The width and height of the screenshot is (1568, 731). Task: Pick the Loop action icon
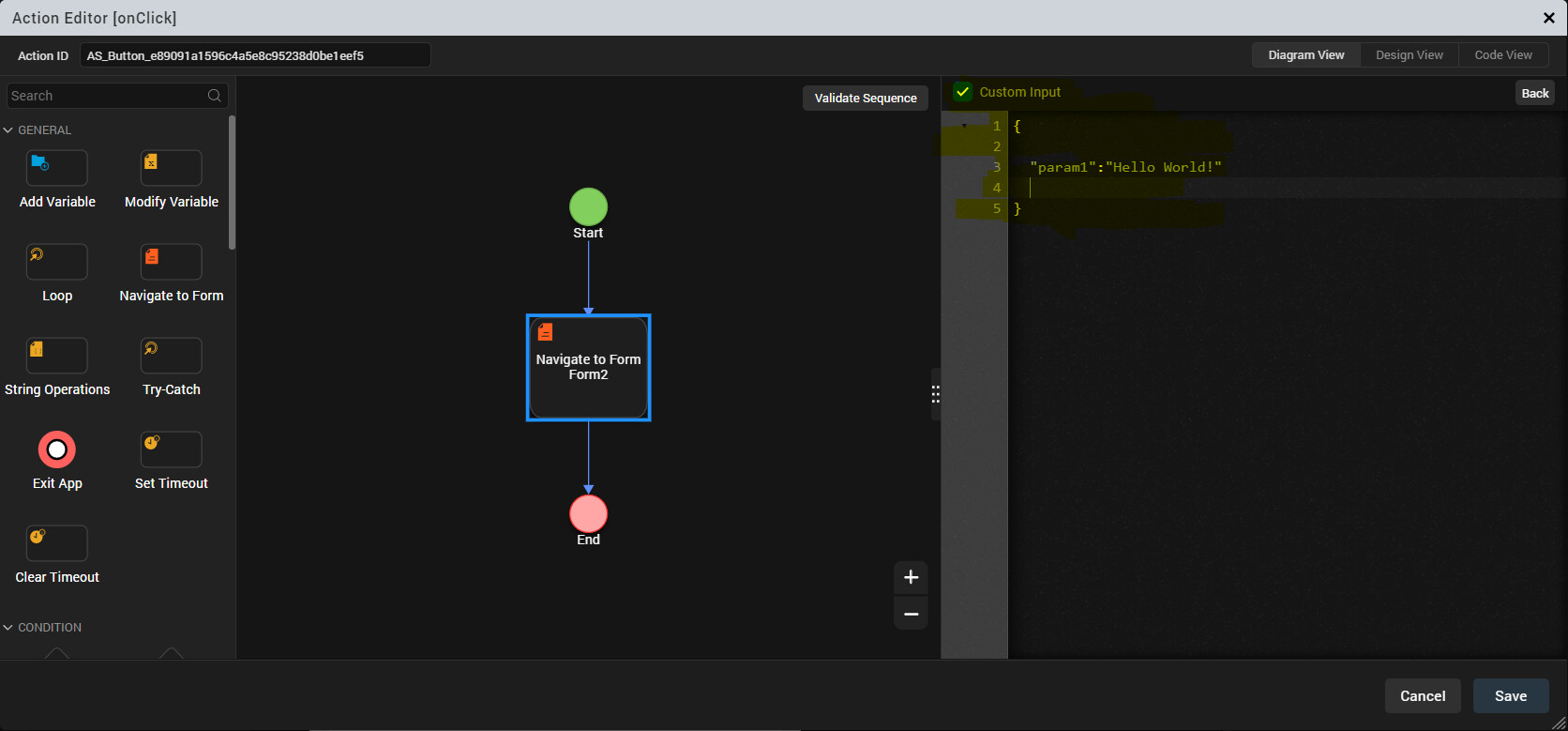[57, 263]
